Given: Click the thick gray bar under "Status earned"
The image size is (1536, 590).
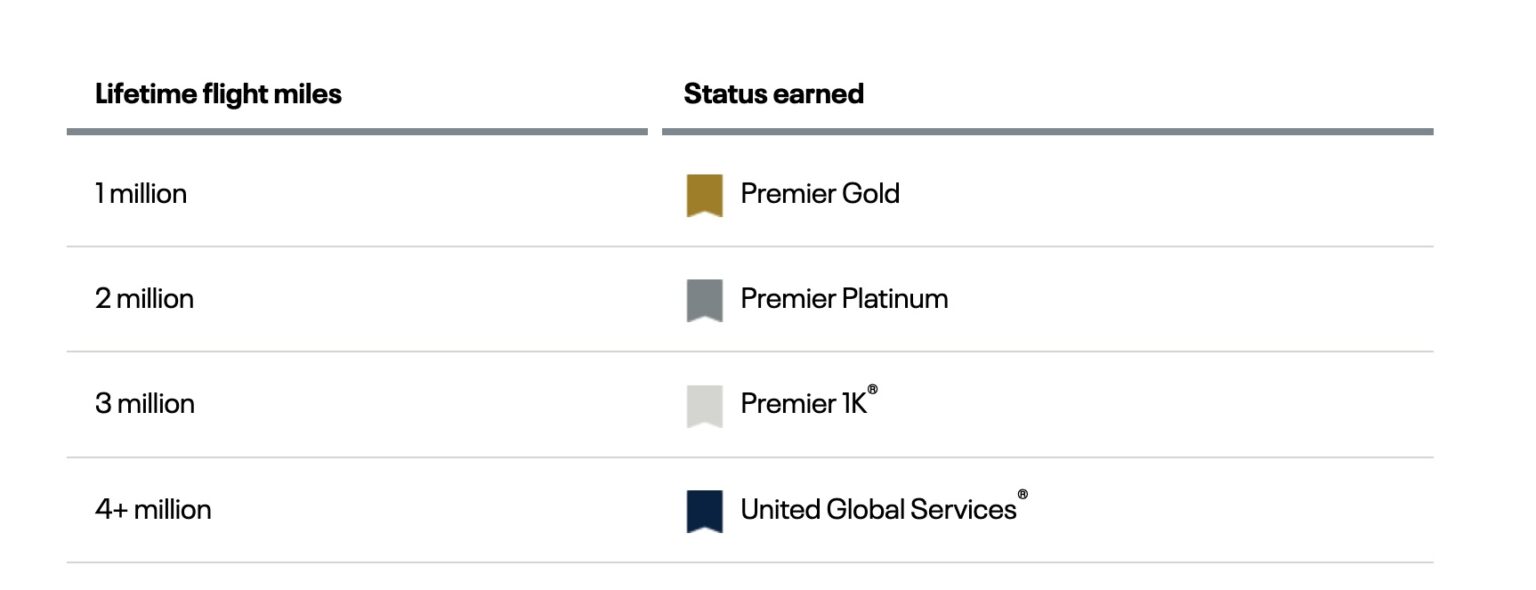Looking at the screenshot, I should tap(1047, 131).
